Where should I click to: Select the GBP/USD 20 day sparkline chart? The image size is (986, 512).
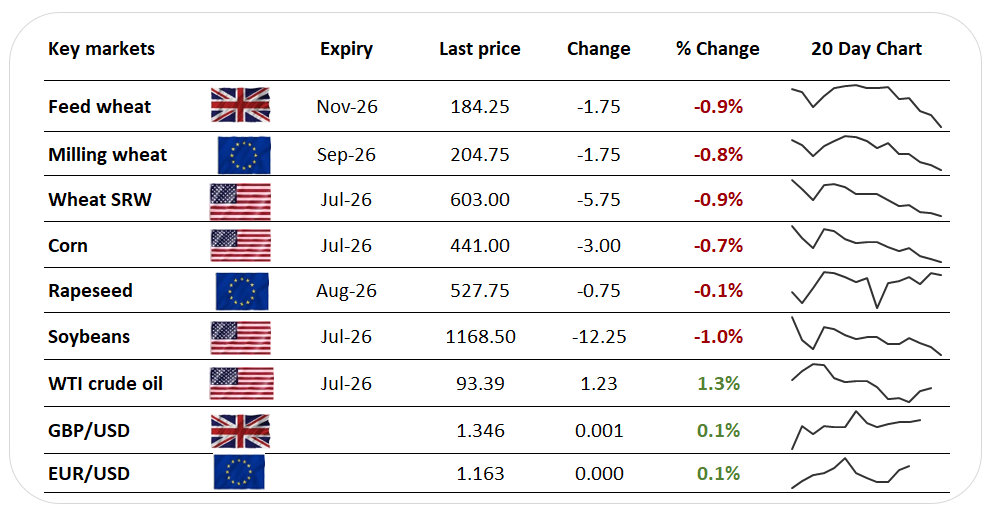[x=856, y=430]
